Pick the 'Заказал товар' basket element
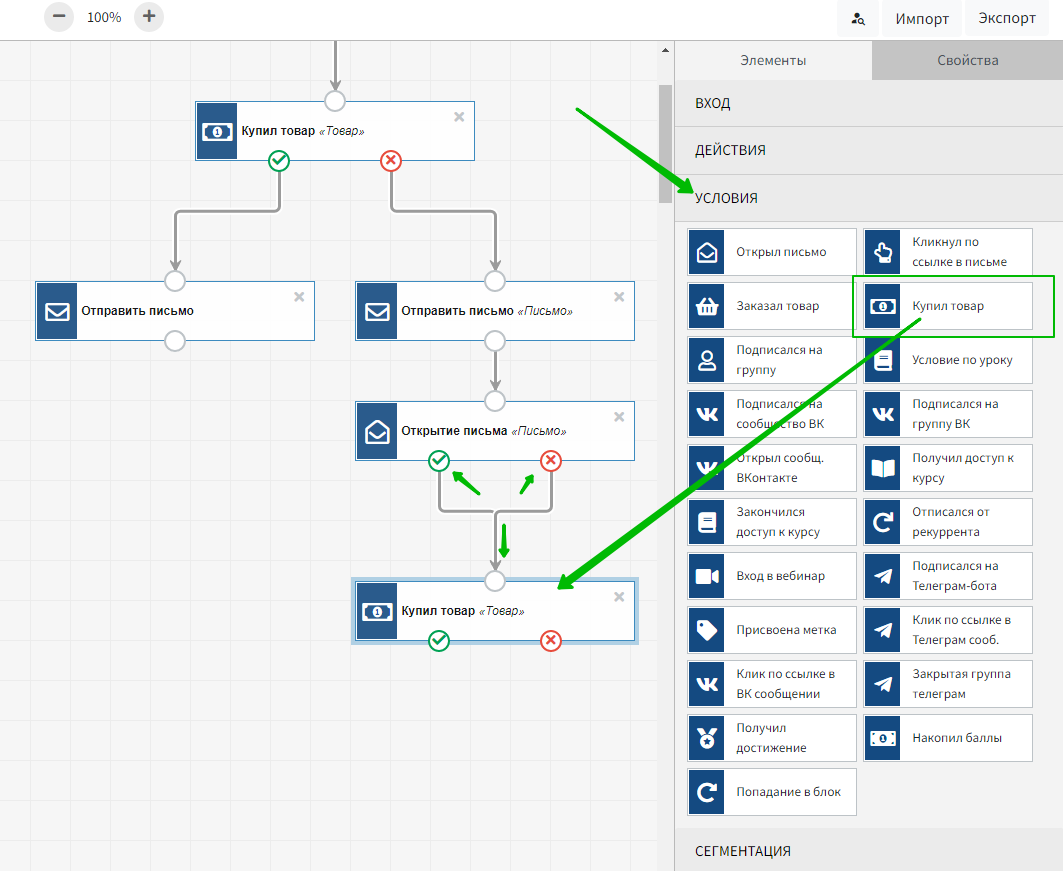Viewport: 1063px width, 871px height. pos(771,306)
